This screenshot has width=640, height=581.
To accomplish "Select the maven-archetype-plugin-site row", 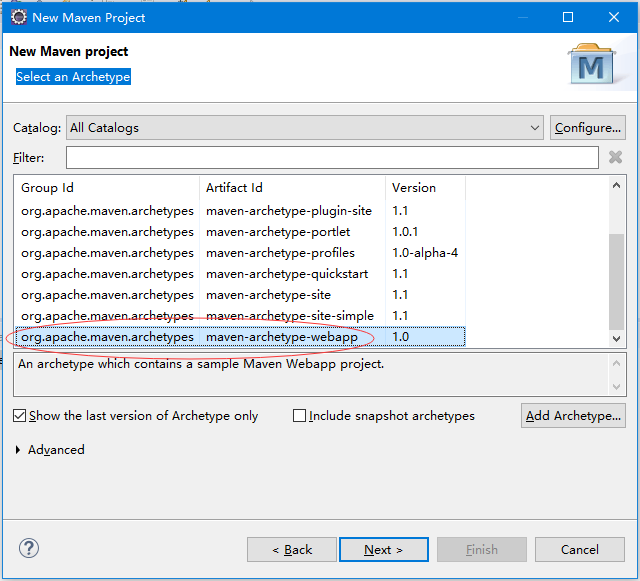I will (x=240, y=211).
